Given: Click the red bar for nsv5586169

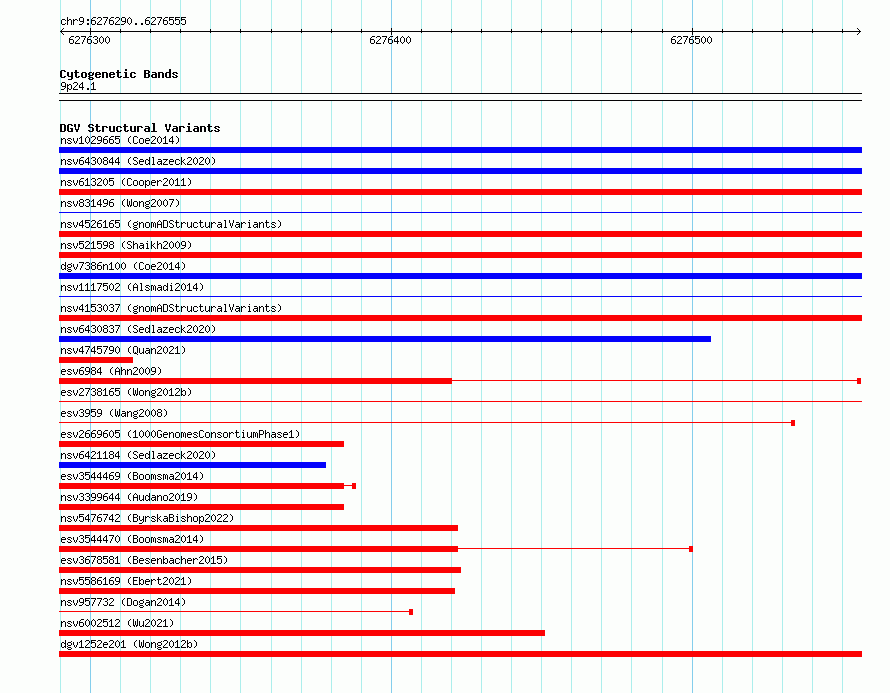Looking at the screenshot, I should click(257, 591).
